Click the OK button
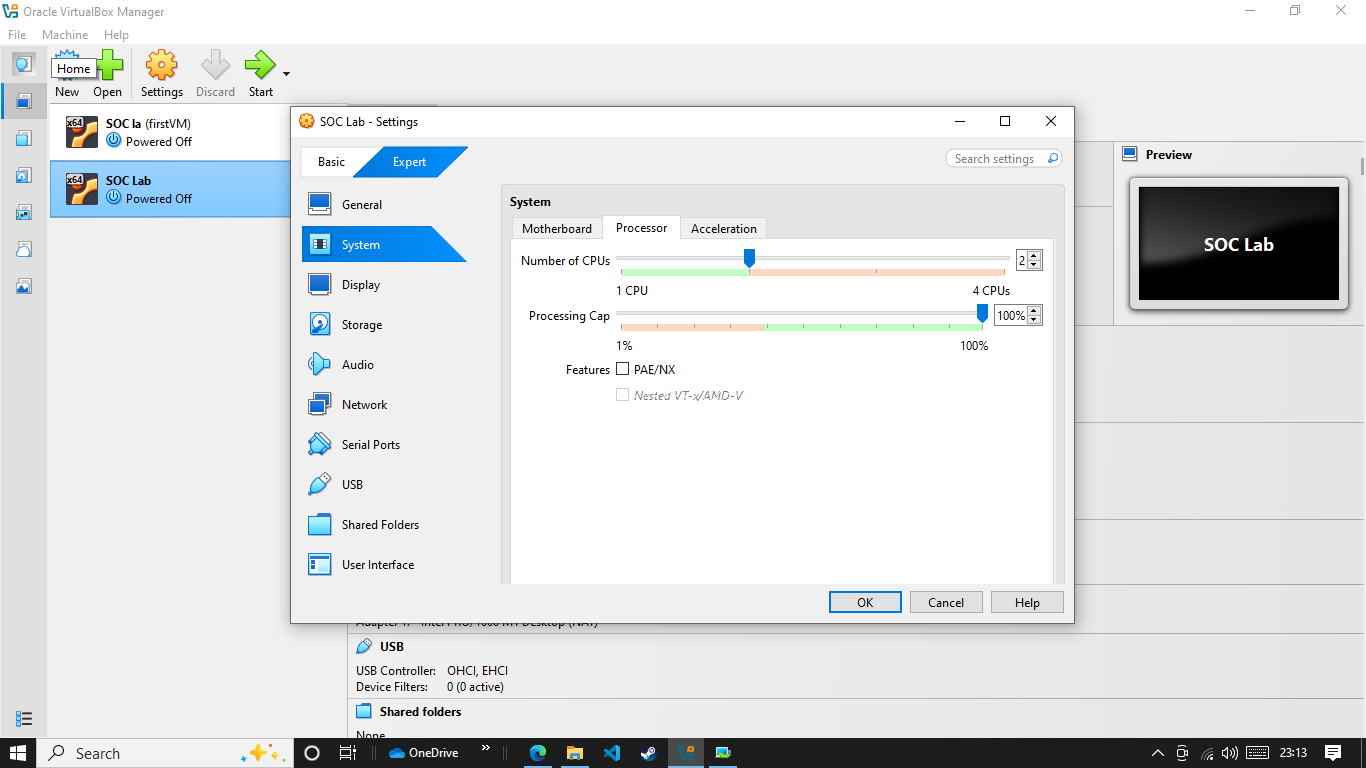 865,602
